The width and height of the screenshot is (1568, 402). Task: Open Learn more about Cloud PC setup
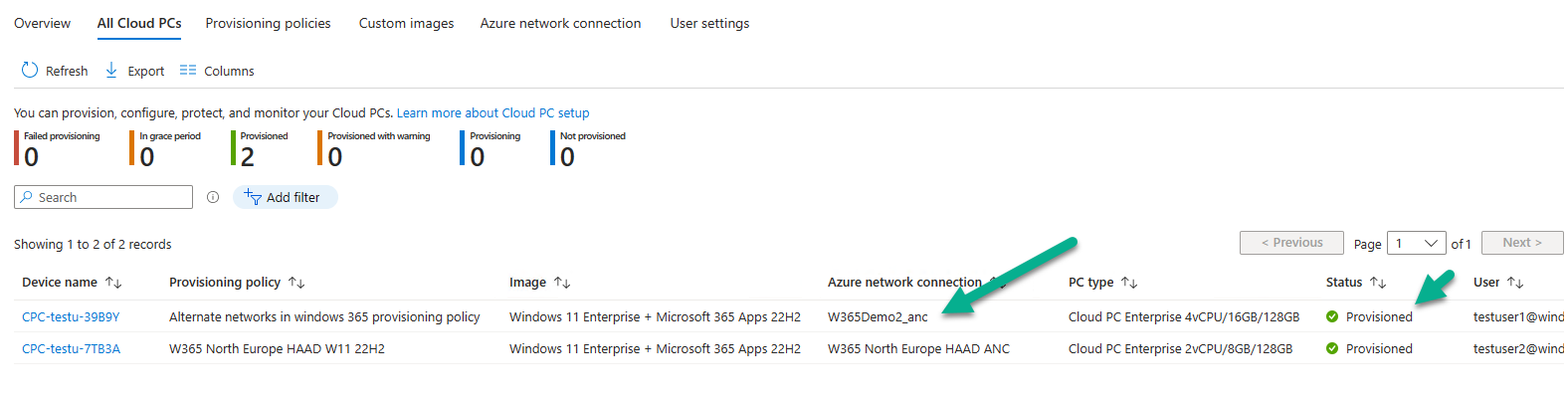pyautogui.click(x=492, y=112)
